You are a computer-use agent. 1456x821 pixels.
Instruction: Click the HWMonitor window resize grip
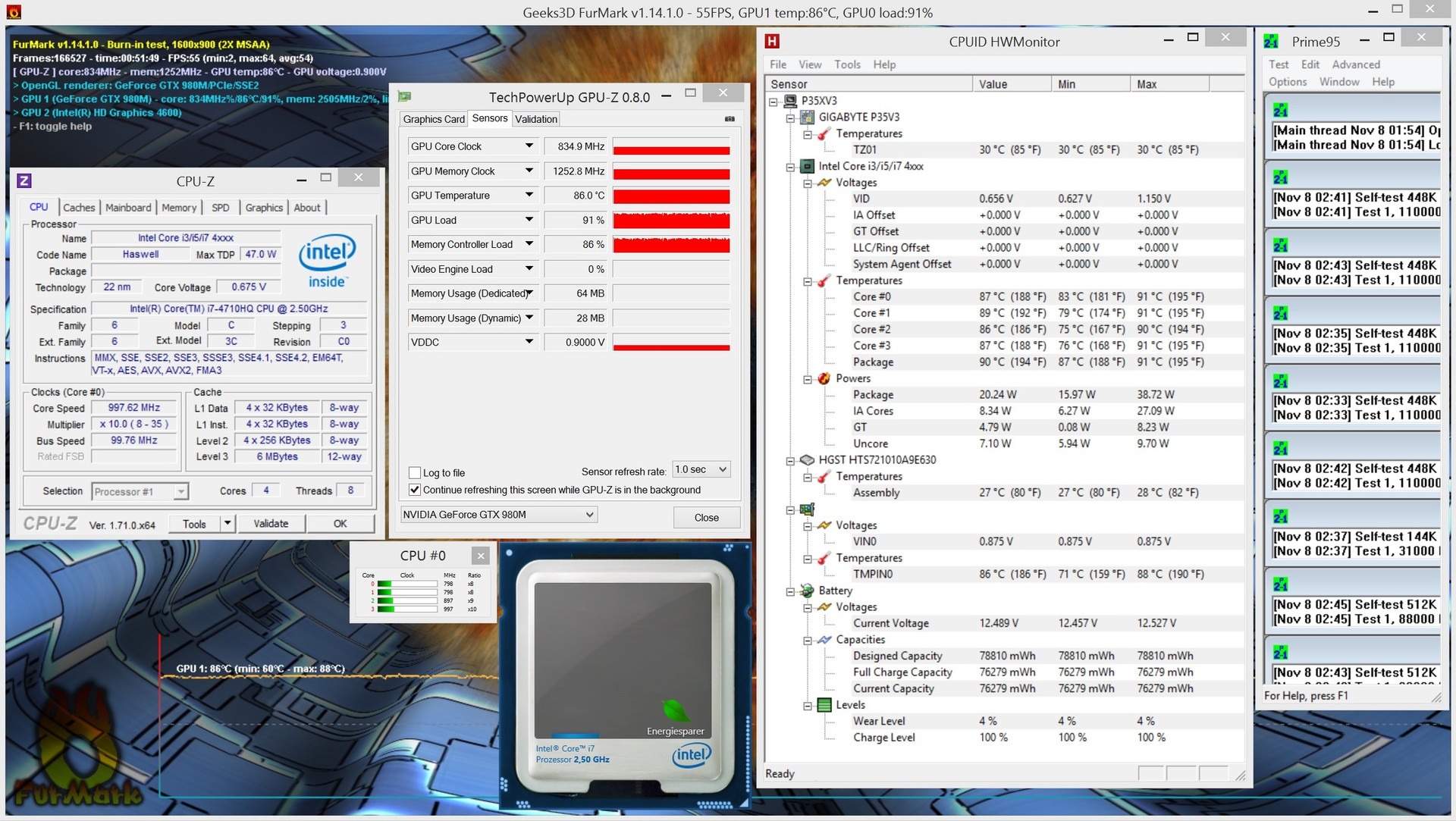[1241, 776]
